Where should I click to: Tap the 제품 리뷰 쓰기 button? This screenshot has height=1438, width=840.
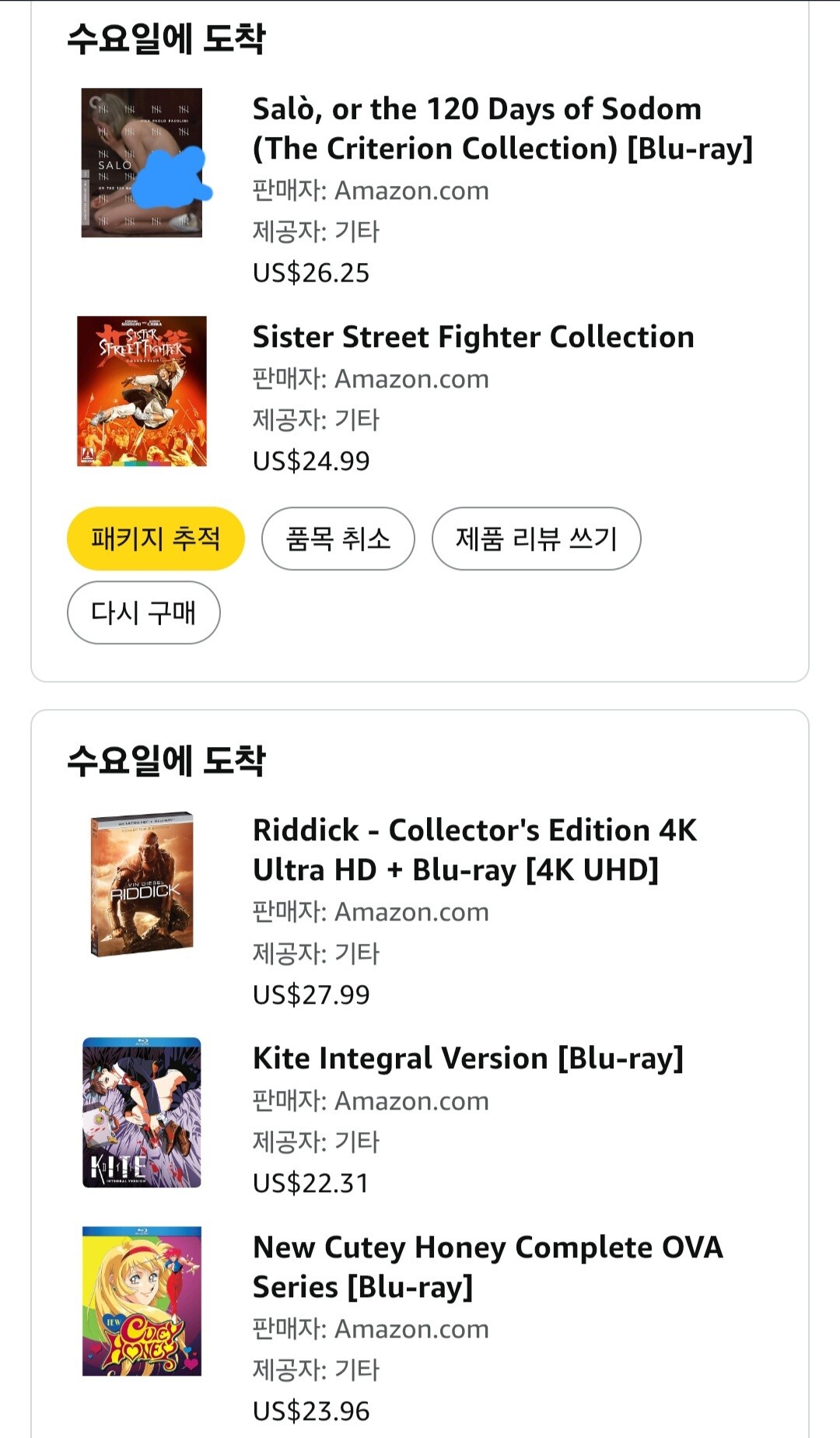click(x=536, y=538)
